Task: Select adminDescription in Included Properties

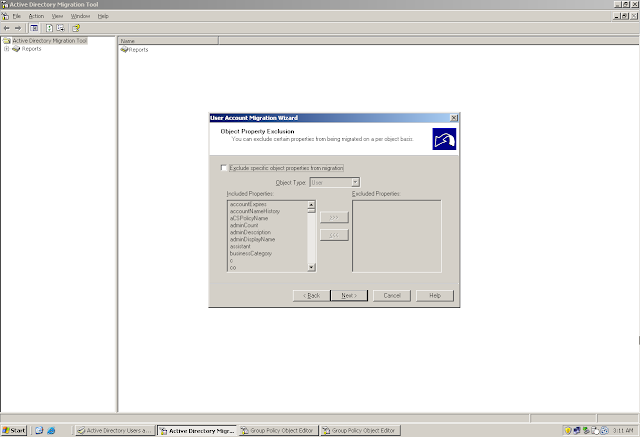Action: (x=250, y=232)
